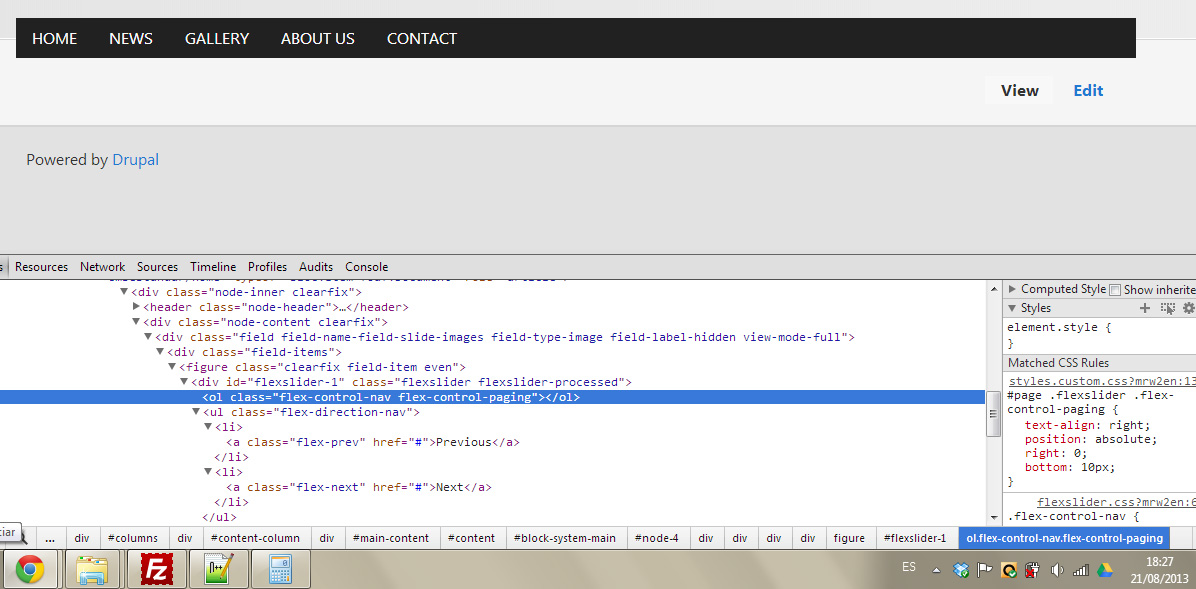Open FileZilla from the taskbar
The image size is (1196, 589).
155,569
